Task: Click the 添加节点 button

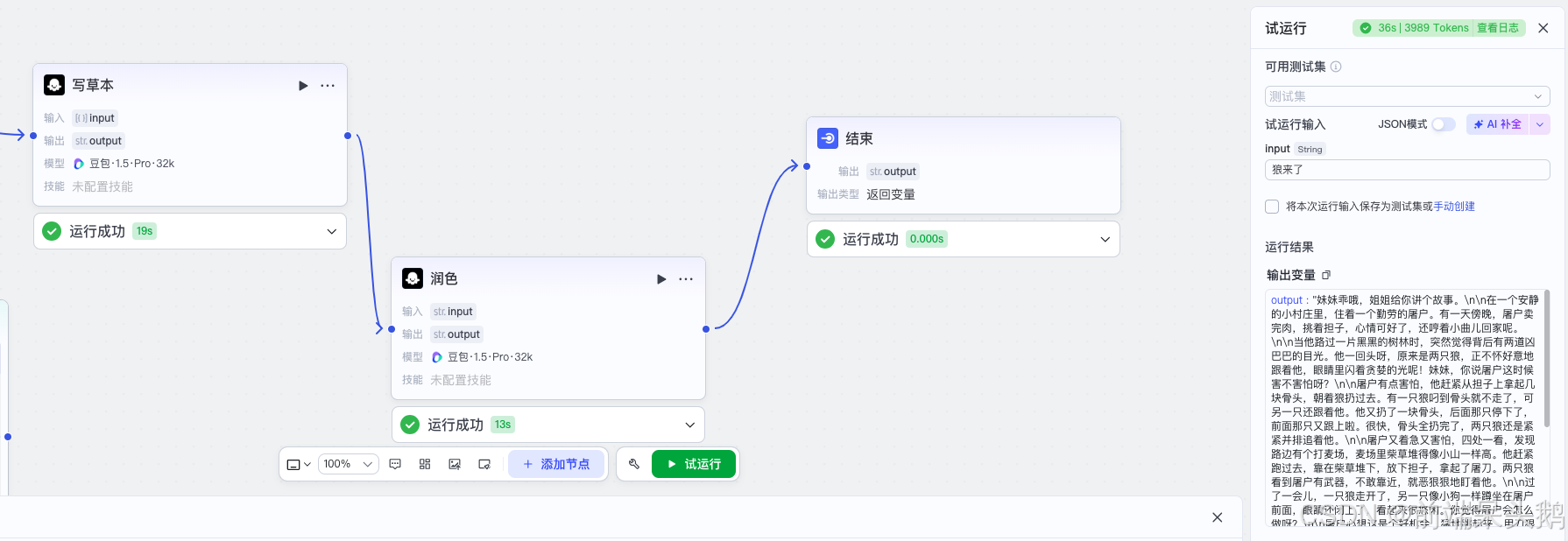Action: pyautogui.click(x=556, y=464)
